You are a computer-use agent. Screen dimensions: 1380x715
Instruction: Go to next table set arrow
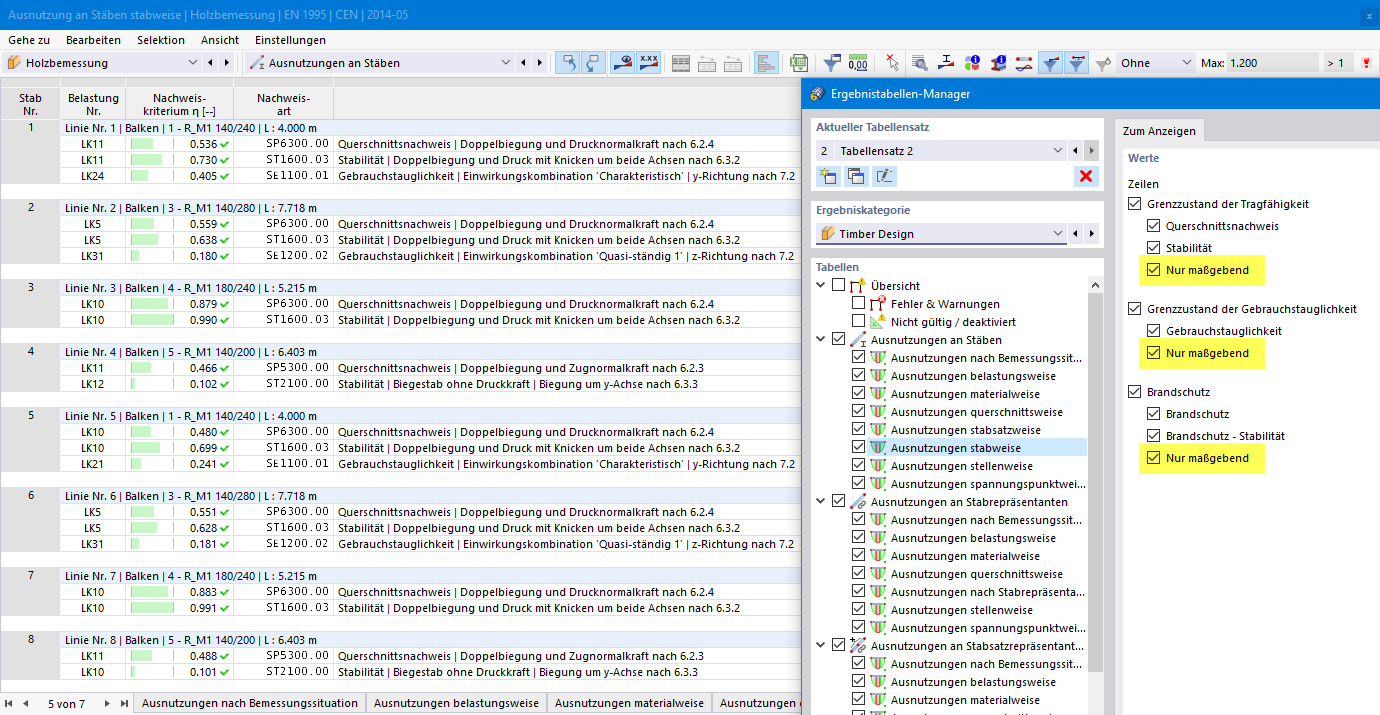(1092, 150)
